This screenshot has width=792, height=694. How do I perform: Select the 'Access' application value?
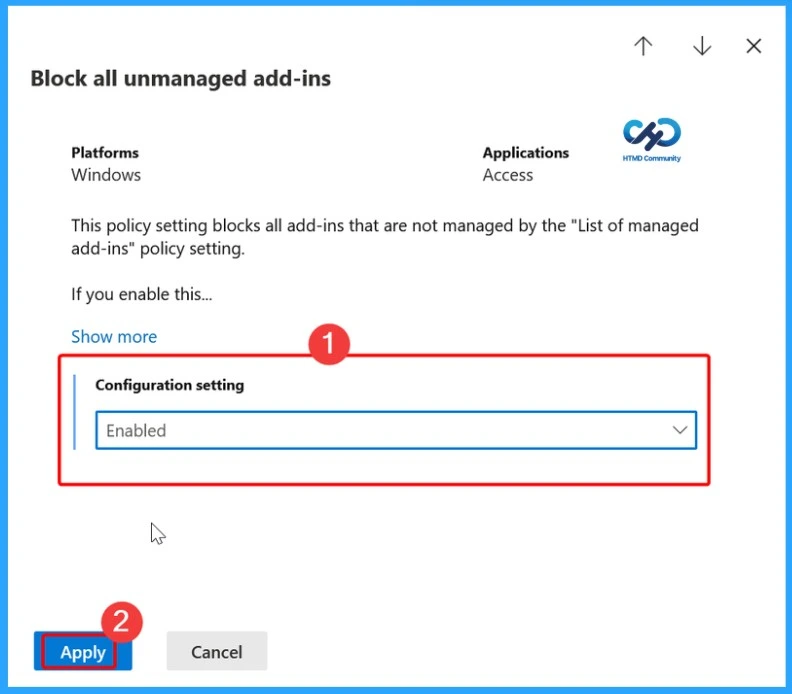coord(508,175)
